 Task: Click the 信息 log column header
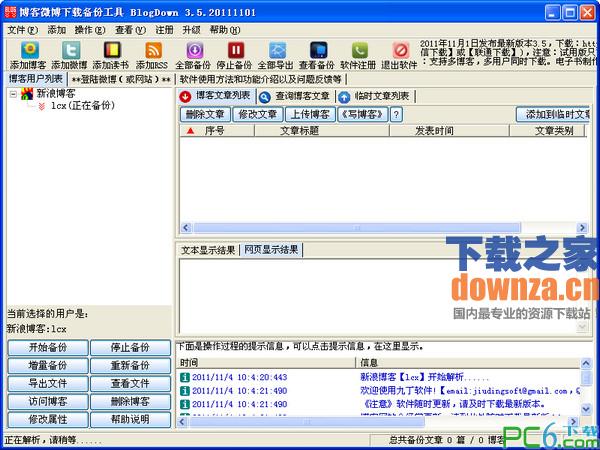pos(468,363)
